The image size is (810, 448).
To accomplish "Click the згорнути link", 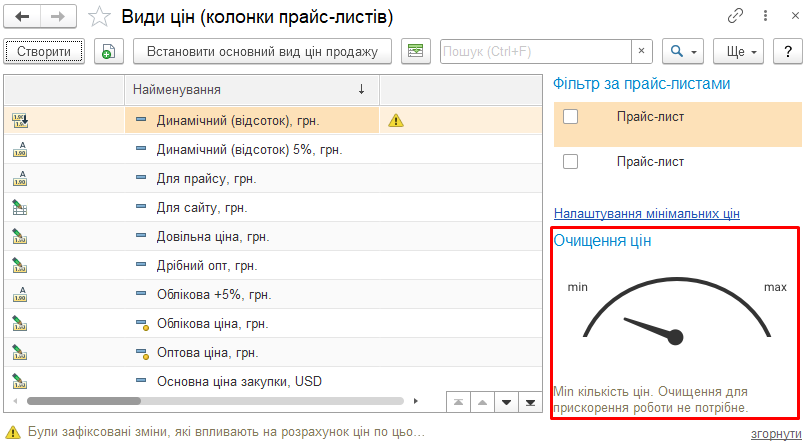I will pyautogui.click(x=776, y=434).
